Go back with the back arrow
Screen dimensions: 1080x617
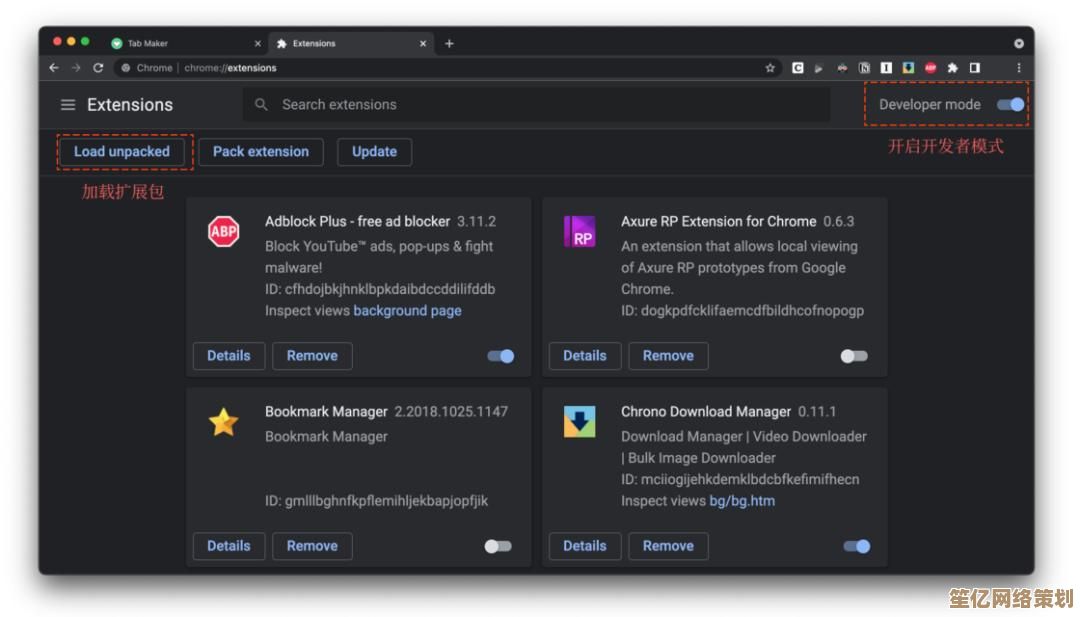[x=54, y=67]
